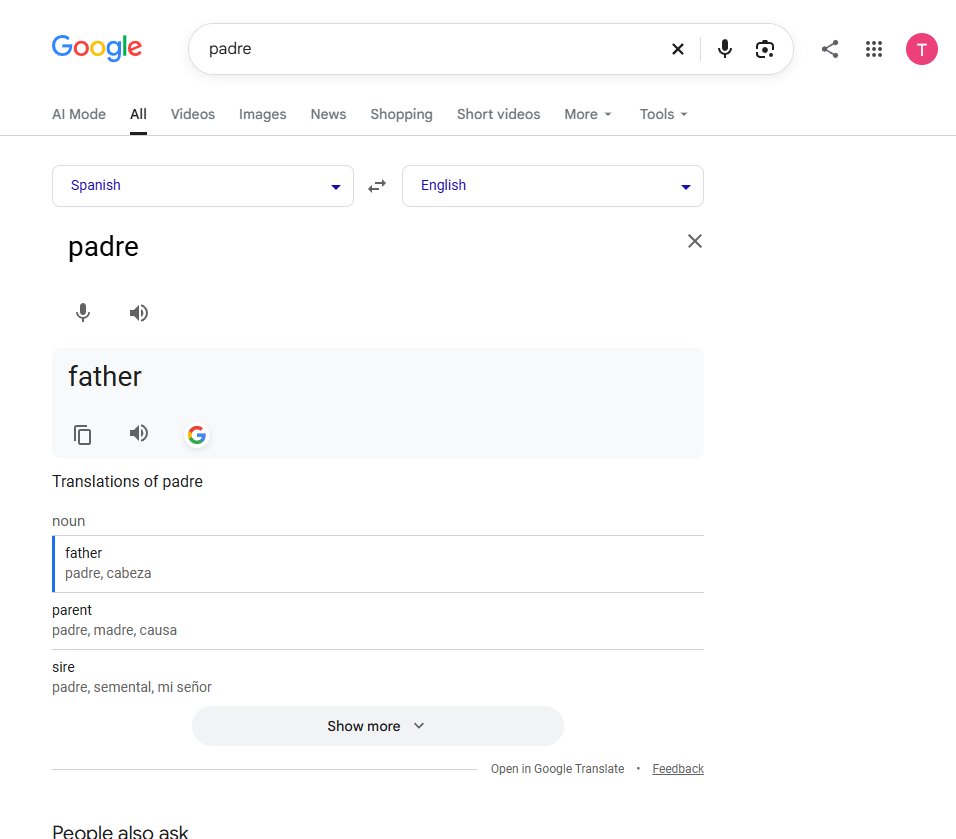Viewport: 956px width, 839px height.
Task: Click the Feedback link
Action: click(x=678, y=769)
